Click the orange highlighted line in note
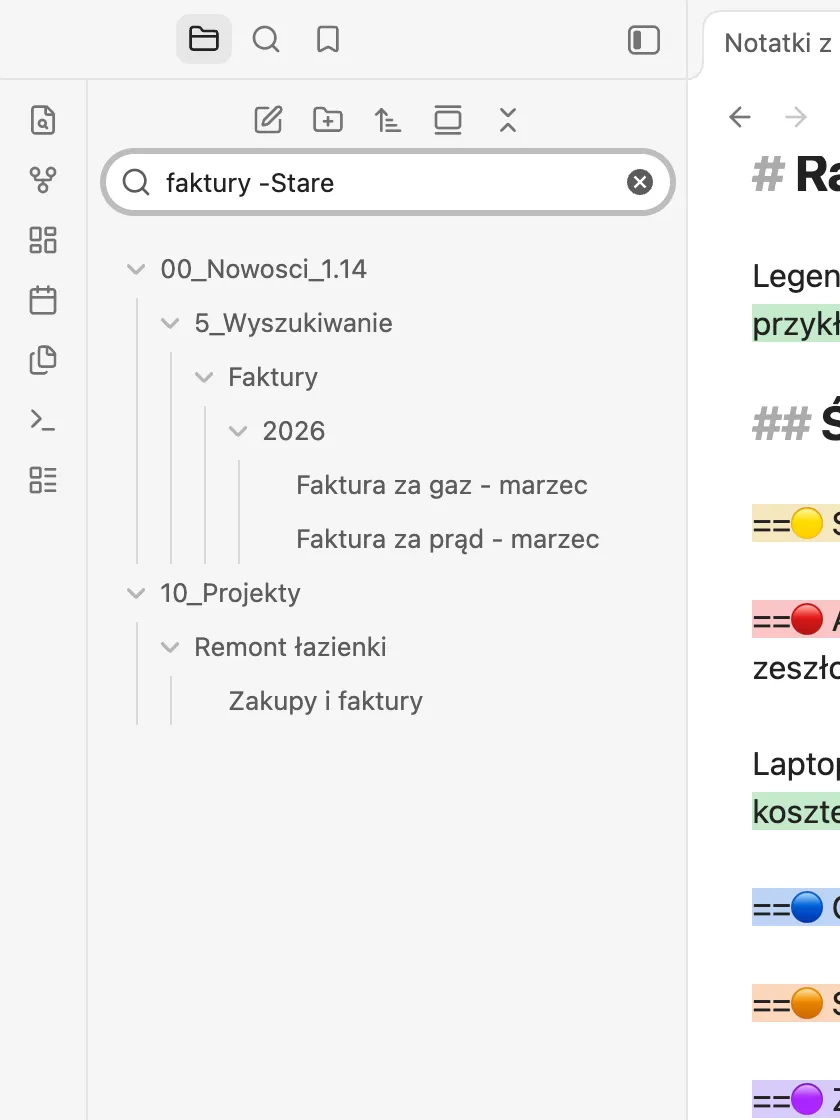The height and width of the screenshot is (1120, 840). (x=796, y=1004)
